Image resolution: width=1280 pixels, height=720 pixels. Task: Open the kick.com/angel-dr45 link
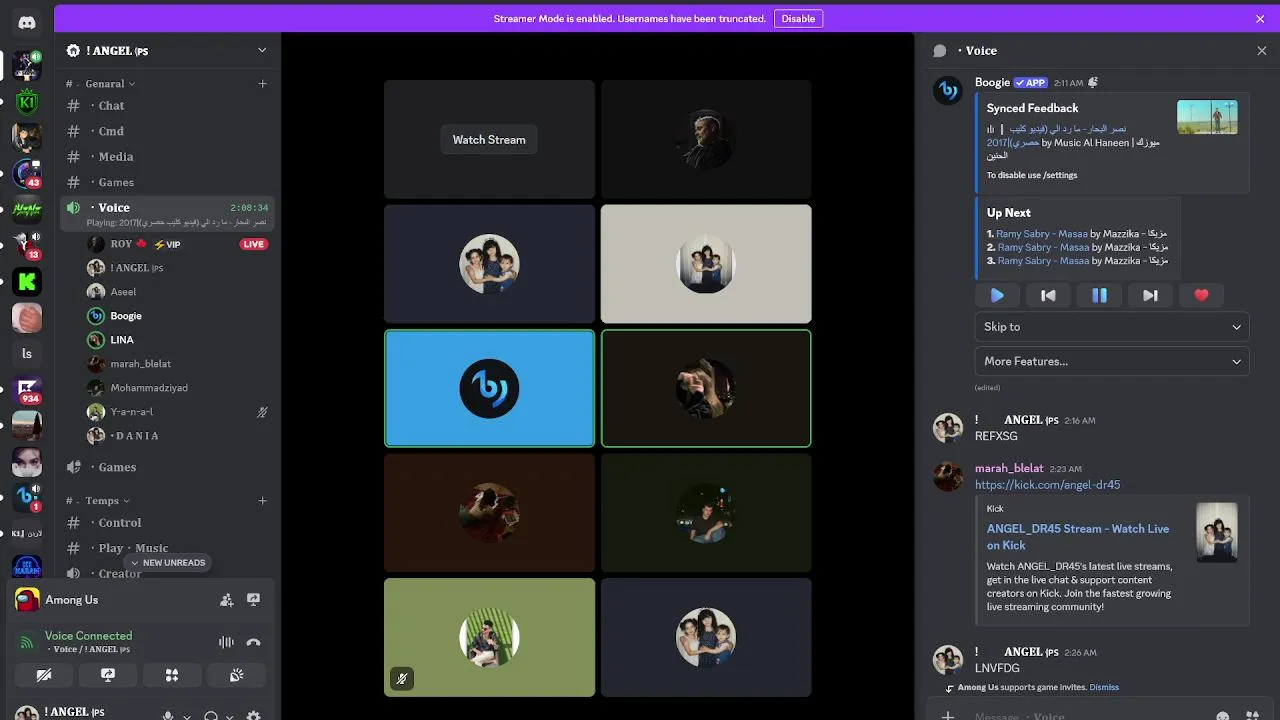point(1047,485)
